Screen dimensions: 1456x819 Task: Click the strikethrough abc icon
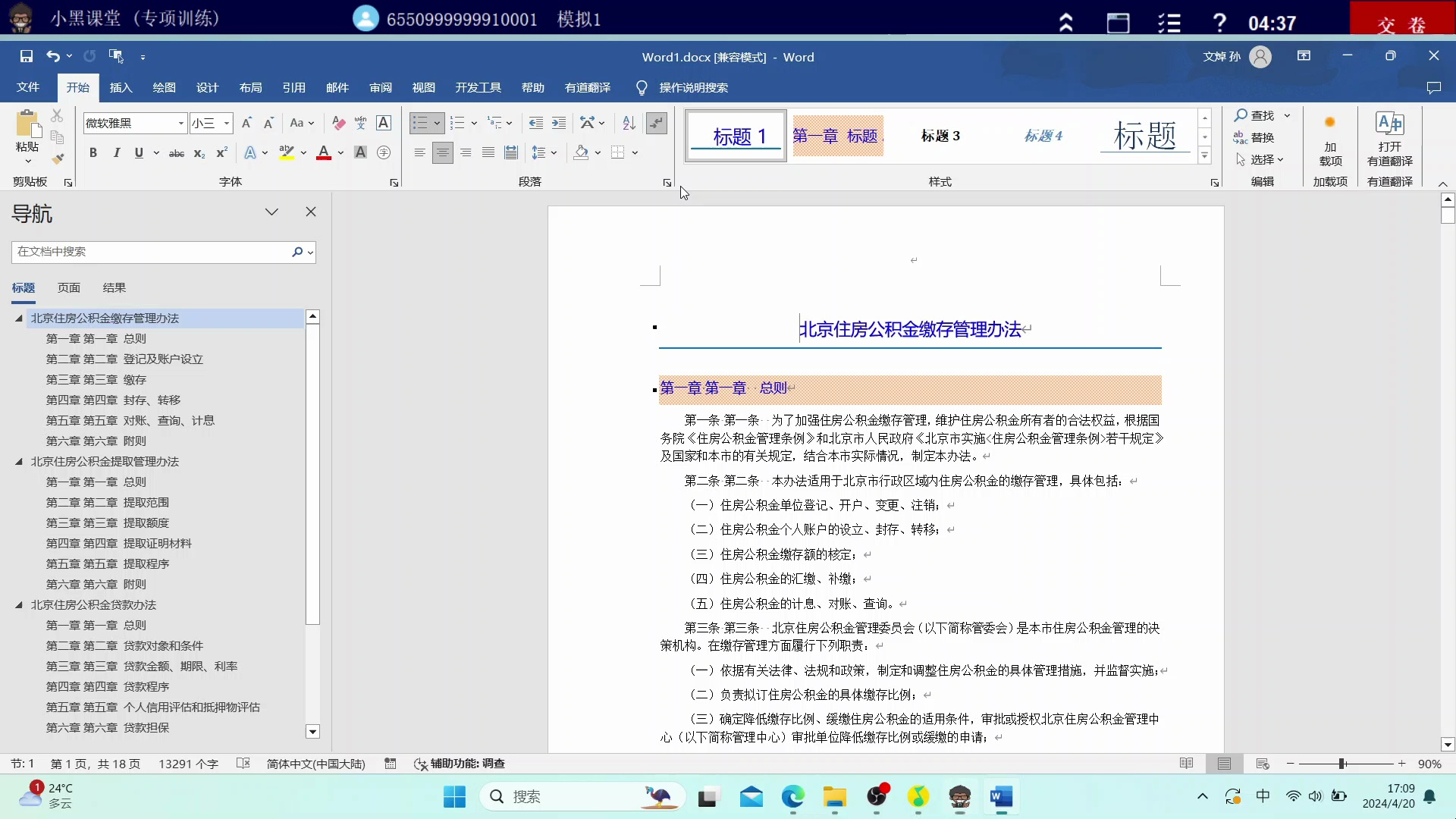(x=176, y=153)
